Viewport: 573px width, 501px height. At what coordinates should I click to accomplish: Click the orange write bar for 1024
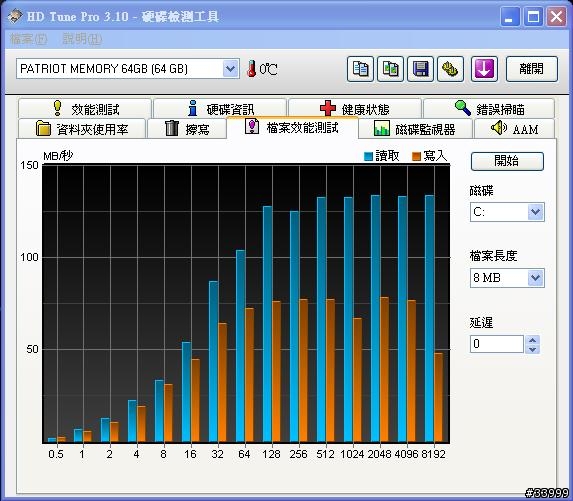[357, 380]
